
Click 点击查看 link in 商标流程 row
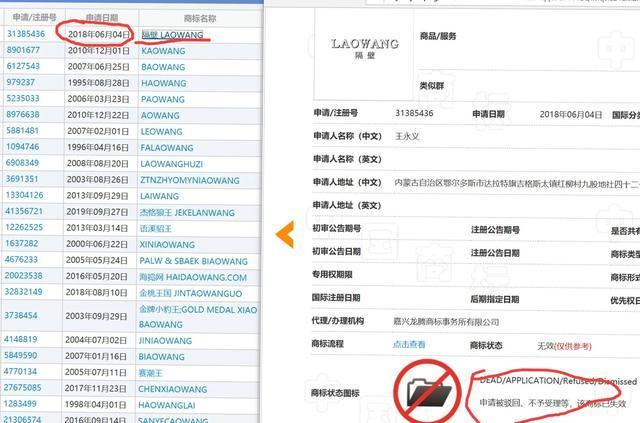tap(409, 344)
